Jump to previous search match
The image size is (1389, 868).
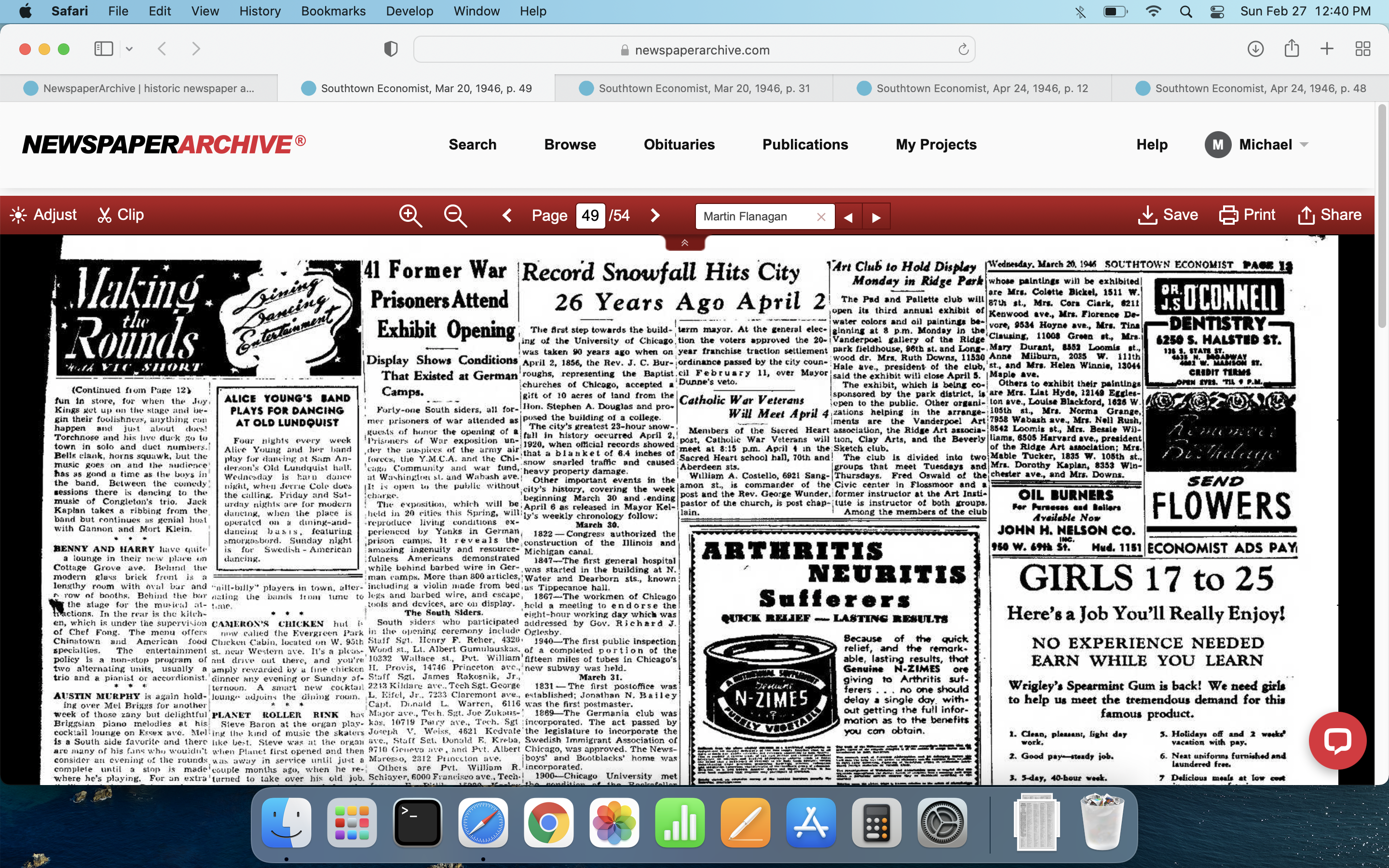(848, 217)
